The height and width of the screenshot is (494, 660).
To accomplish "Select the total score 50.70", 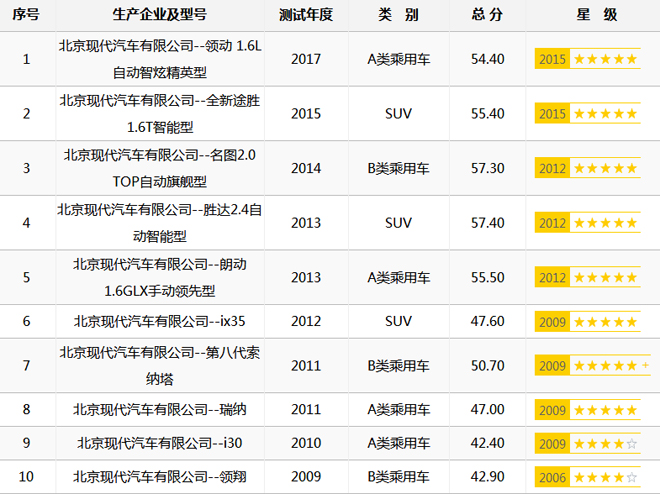I will 487,366.
